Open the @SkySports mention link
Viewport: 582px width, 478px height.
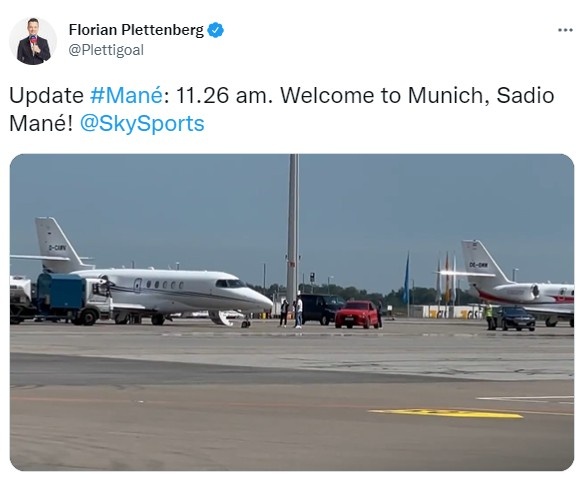pos(142,124)
